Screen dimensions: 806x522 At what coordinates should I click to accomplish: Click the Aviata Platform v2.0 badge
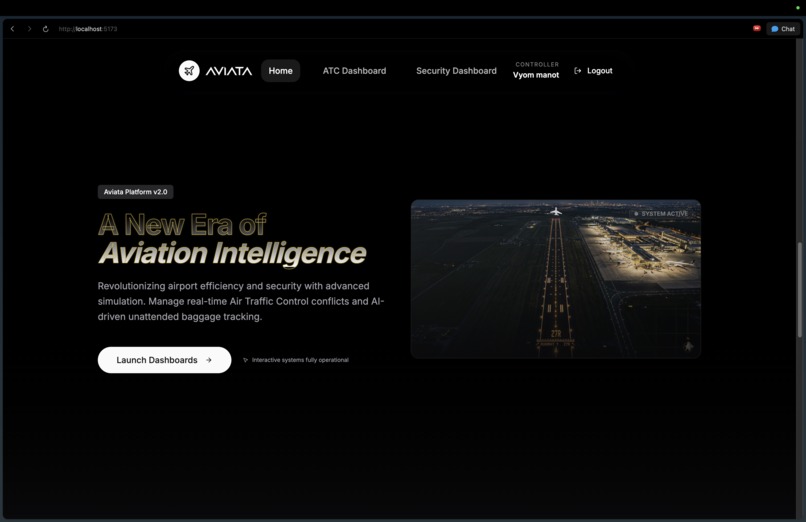[135, 192]
